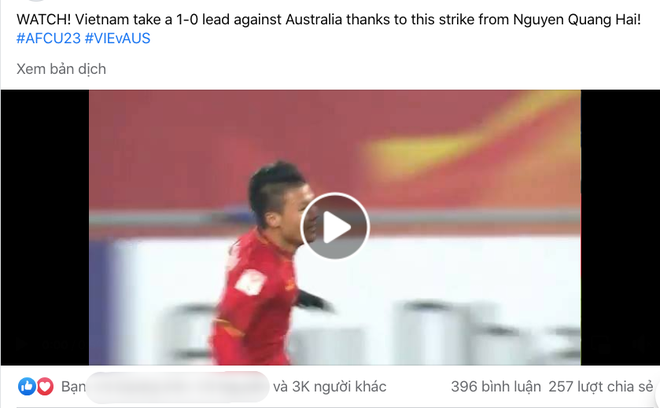The width and height of the screenshot is (660, 408).
Task: Click the red heart reaction icon
Action: [45, 386]
